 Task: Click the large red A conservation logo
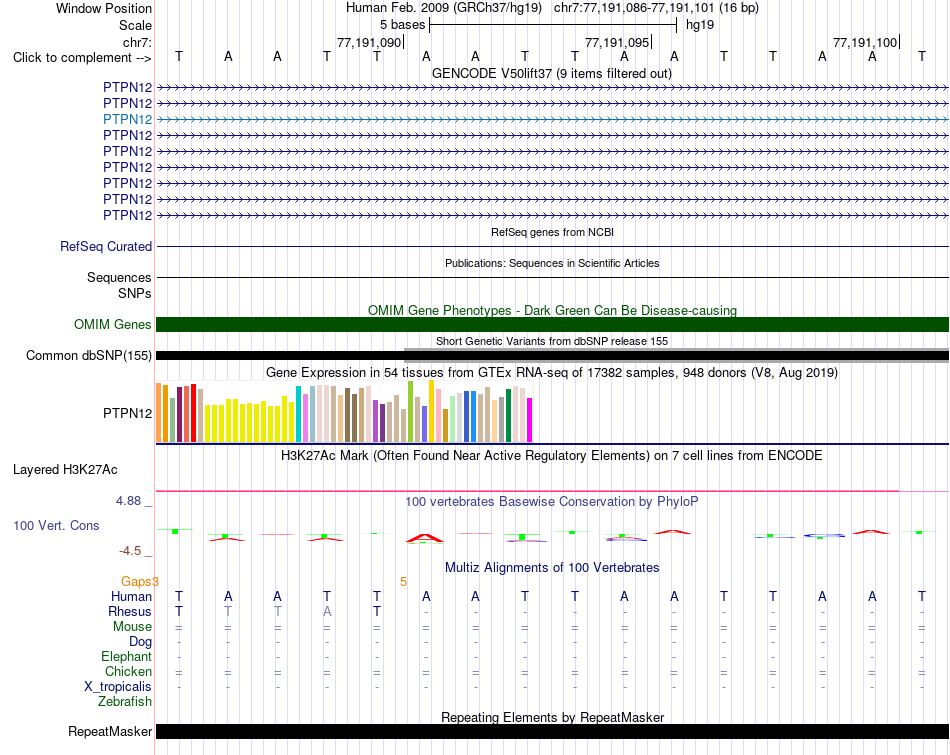(x=425, y=538)
